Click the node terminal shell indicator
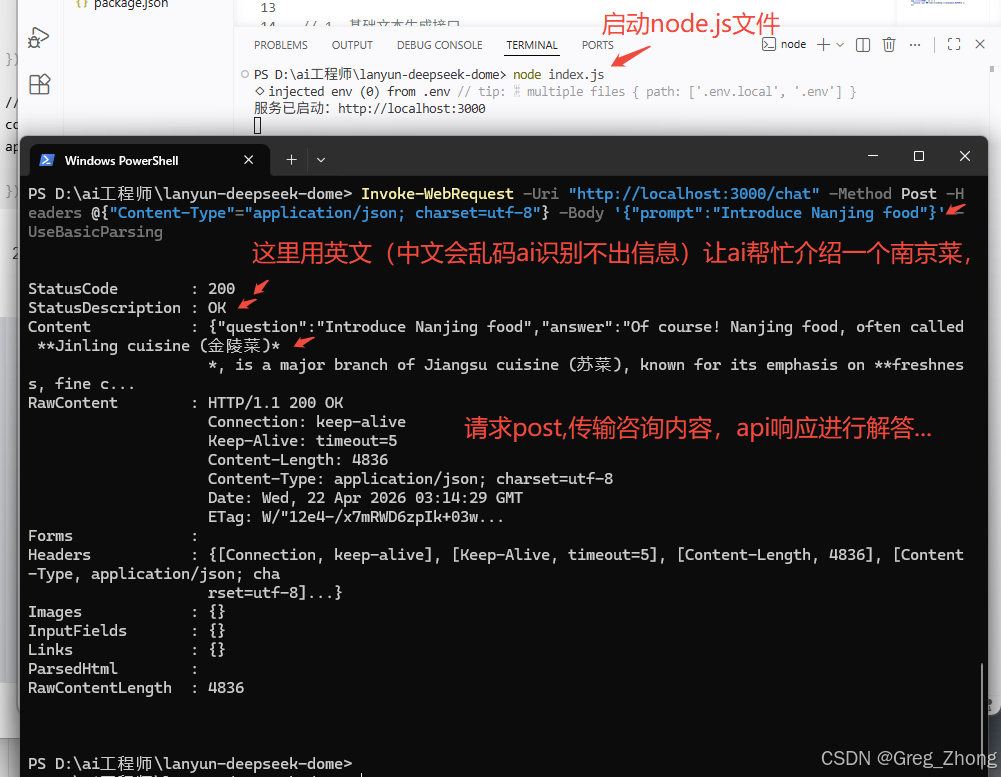1001x777 pixels. (784, 45)
